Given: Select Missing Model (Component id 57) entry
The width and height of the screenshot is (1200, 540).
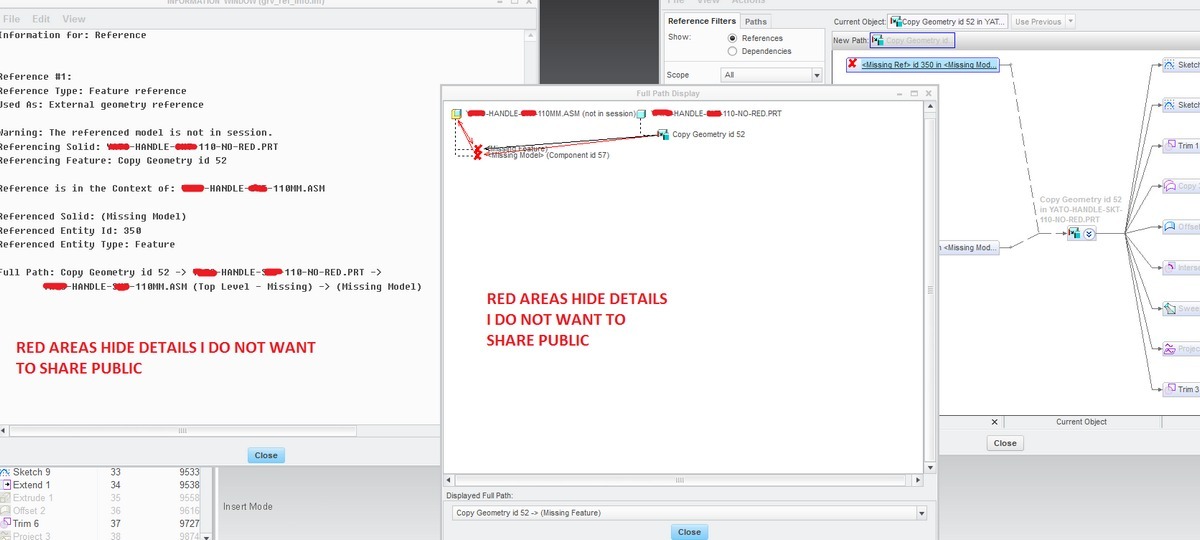Looking at the screenshot, I should point(547,155).
